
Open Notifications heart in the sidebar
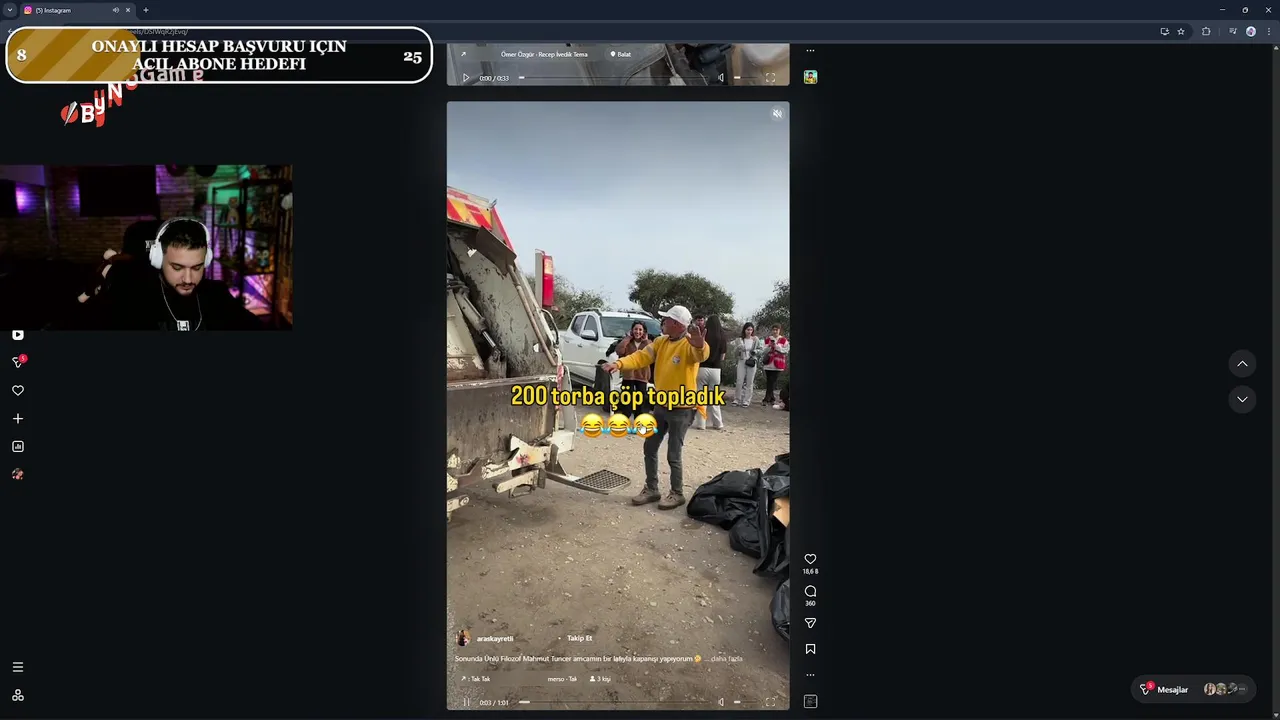(x=18, y=391)
